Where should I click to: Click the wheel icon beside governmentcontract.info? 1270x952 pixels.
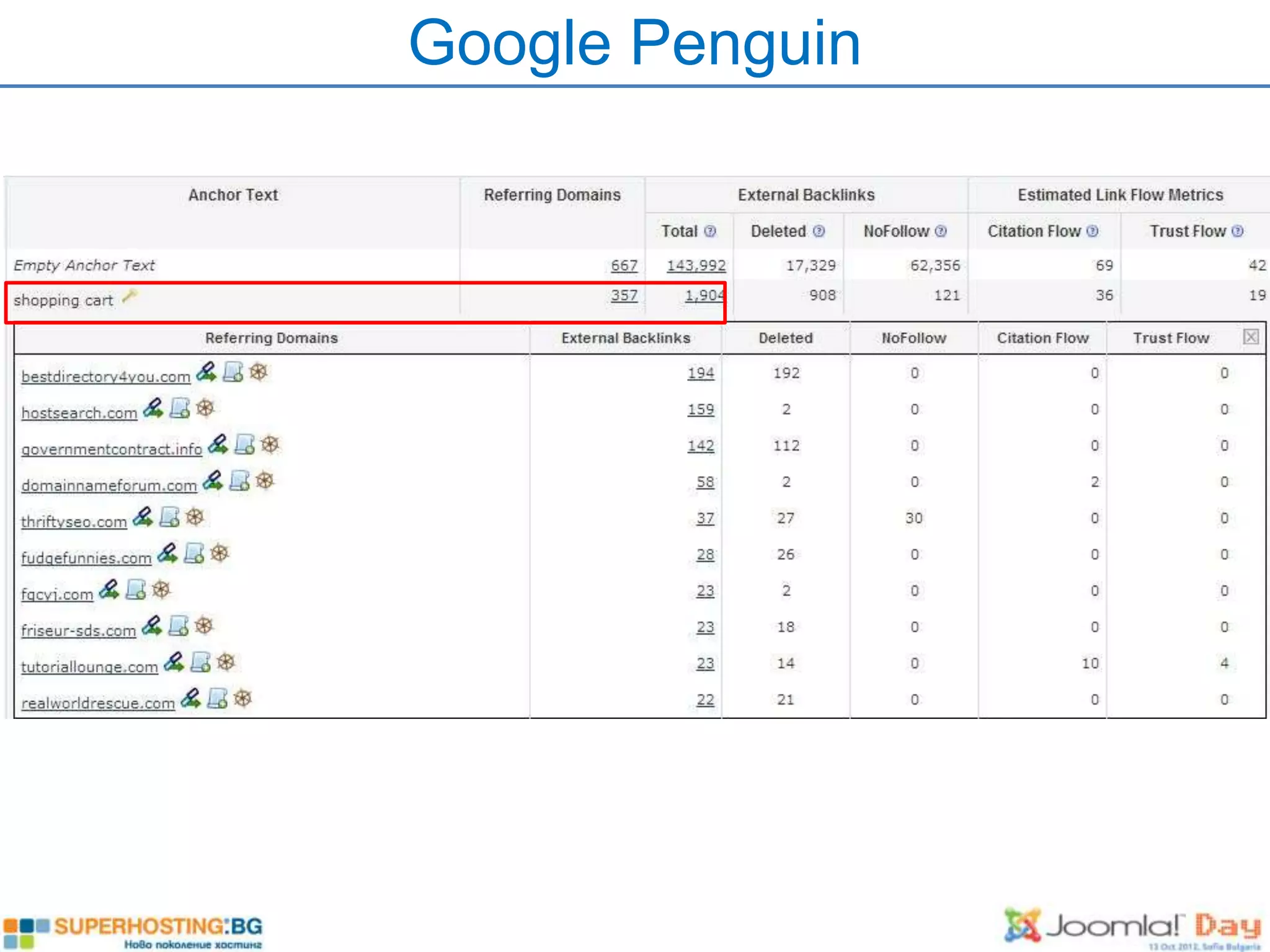[x=270, y=444]
